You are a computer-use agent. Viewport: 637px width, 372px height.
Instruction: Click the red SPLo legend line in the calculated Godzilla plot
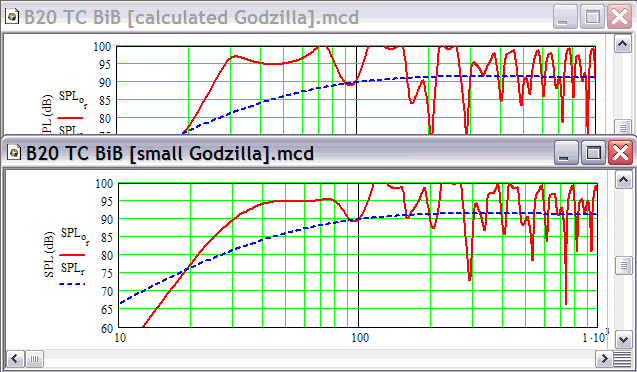70,118
